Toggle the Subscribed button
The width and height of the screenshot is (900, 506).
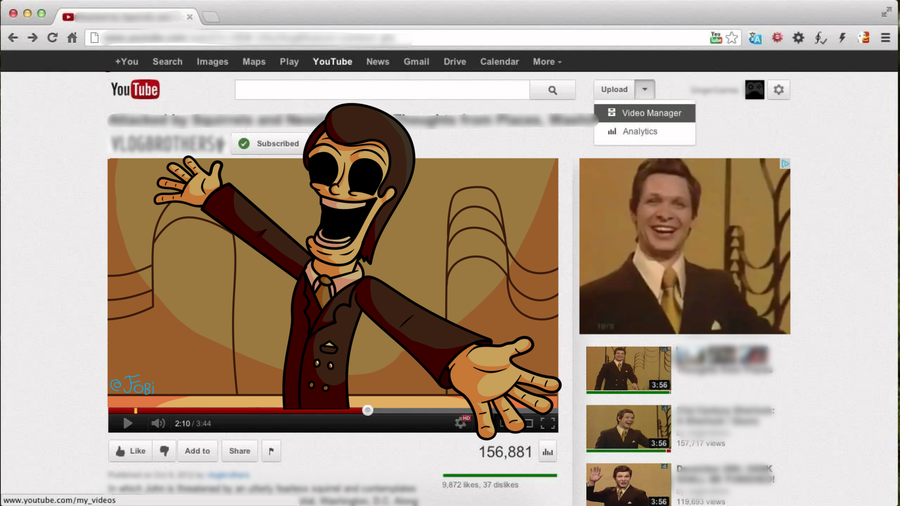coord(270,143)
